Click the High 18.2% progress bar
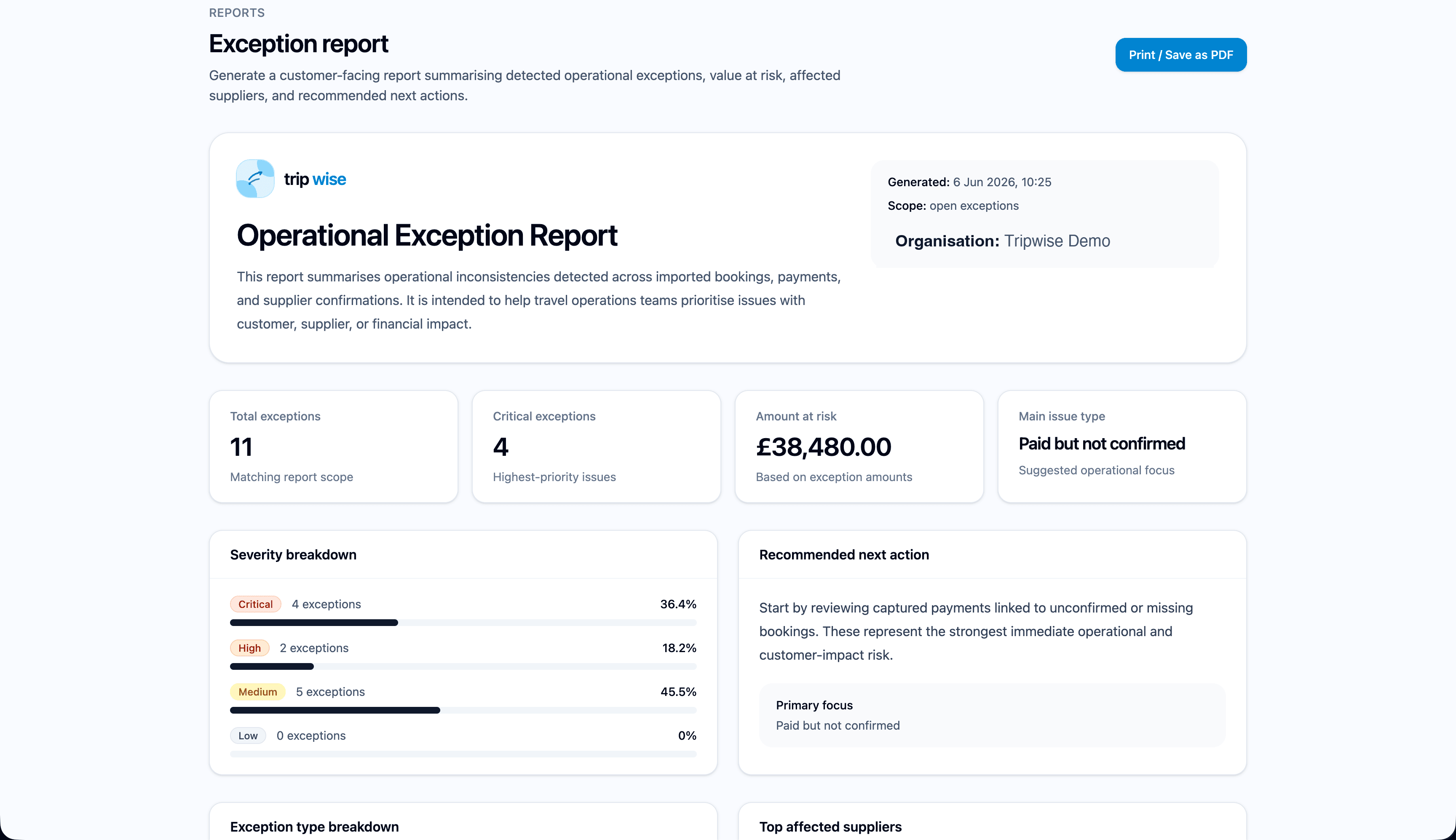Screen dimensions: 1456x840 point(463,666)
